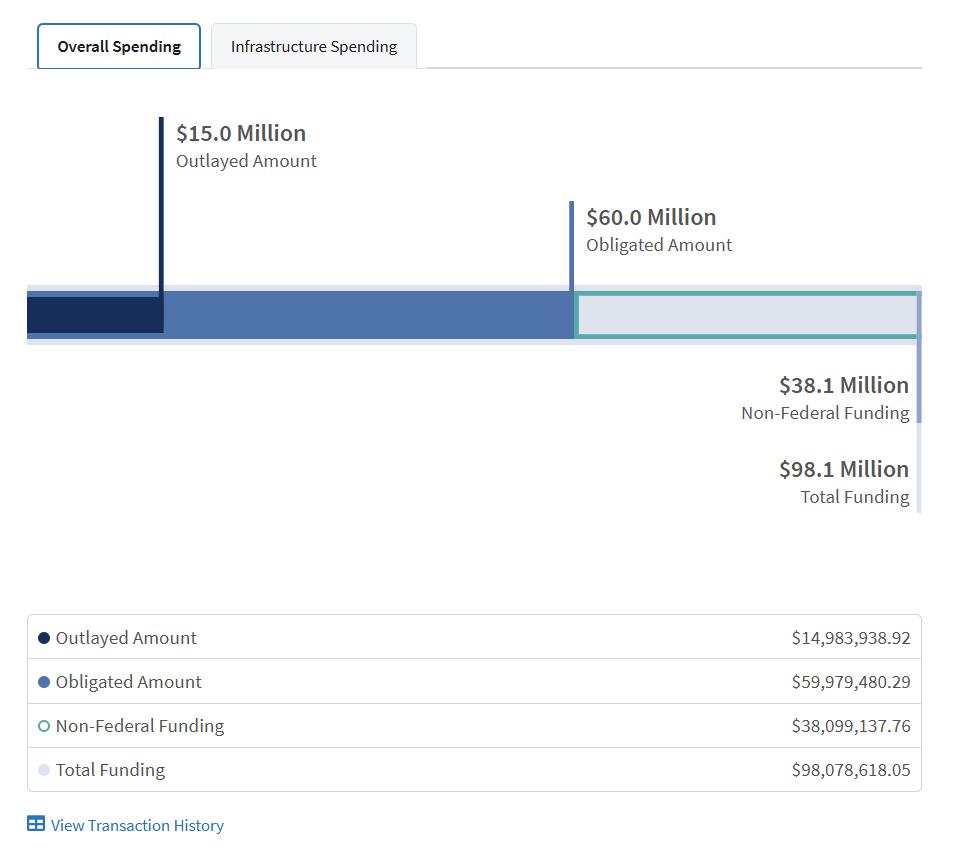Click the $14,983,938.92 outlayed value
The height and width of the screenshot is (855, 957).
(850, 638)
